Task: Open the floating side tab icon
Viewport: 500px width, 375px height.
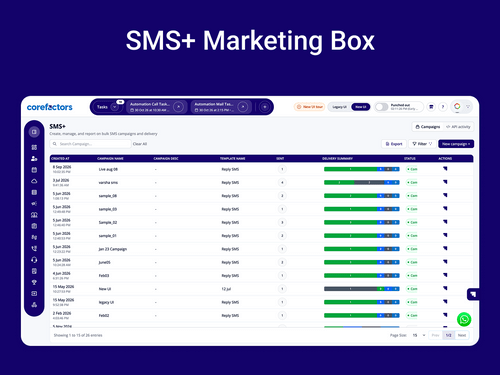Action: tap(473, 294)
